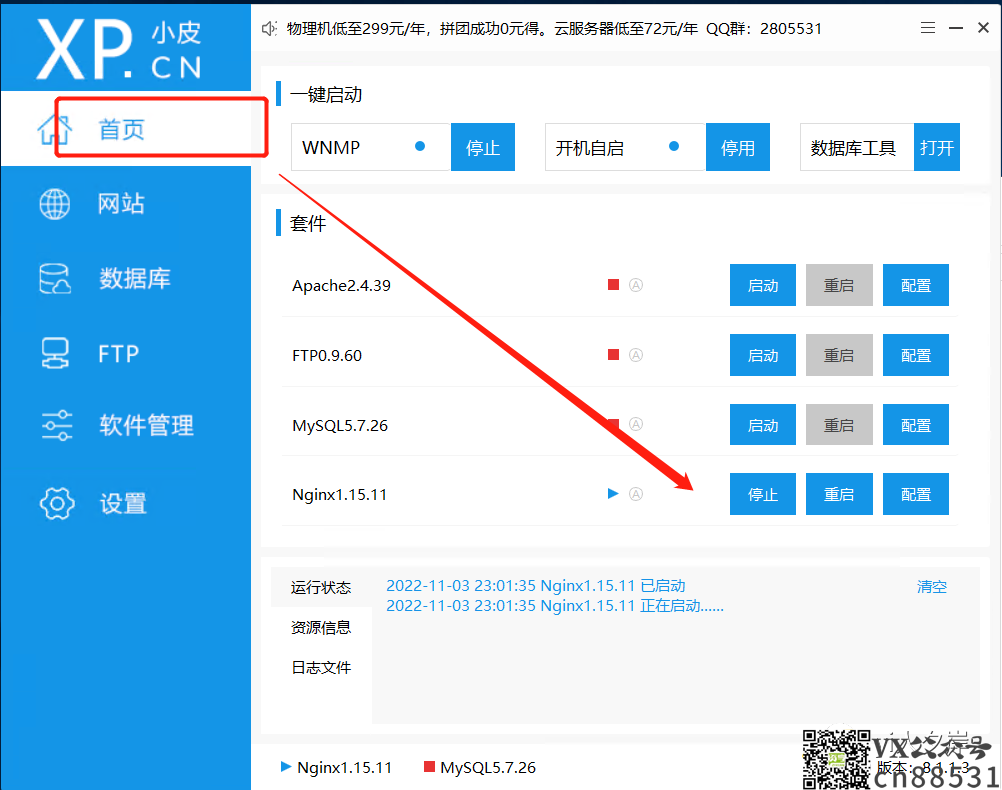Click the FTP0.9.60 red stopped status square
Screen dimensions: 1002x790
[x=613, y=354]
